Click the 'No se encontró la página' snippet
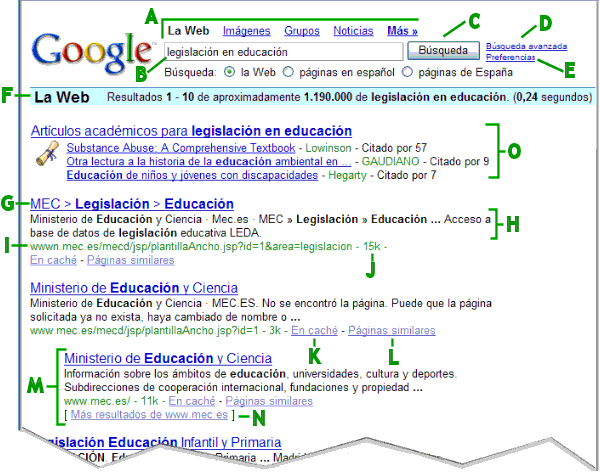Image resolution: width=600 pixels, height=475 pixels. click(324, 304)
